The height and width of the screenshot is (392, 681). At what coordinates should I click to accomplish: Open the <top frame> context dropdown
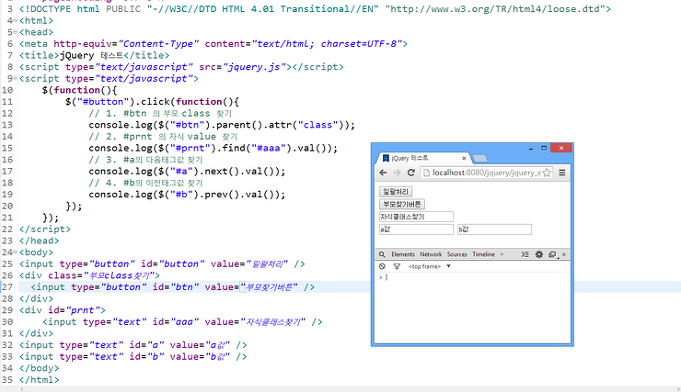click(429, 266)
